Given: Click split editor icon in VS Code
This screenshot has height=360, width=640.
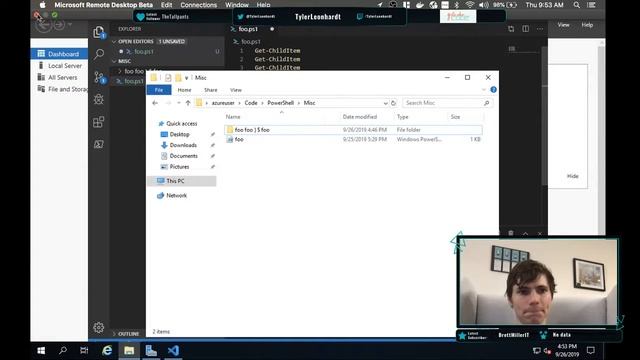Looking at the screenshot, I should (x=526, y=29).
